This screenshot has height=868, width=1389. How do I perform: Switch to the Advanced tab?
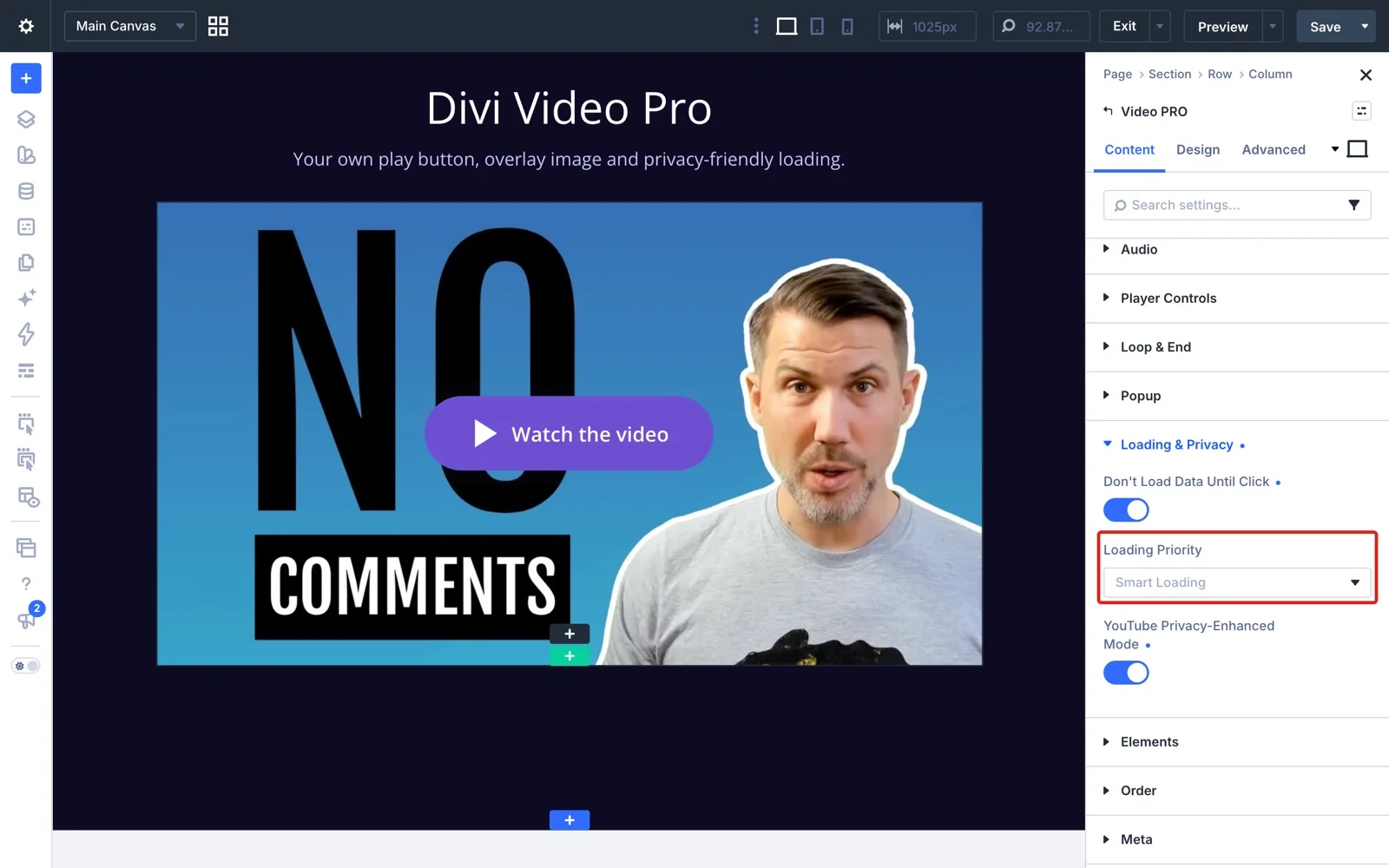[1274, 149]
